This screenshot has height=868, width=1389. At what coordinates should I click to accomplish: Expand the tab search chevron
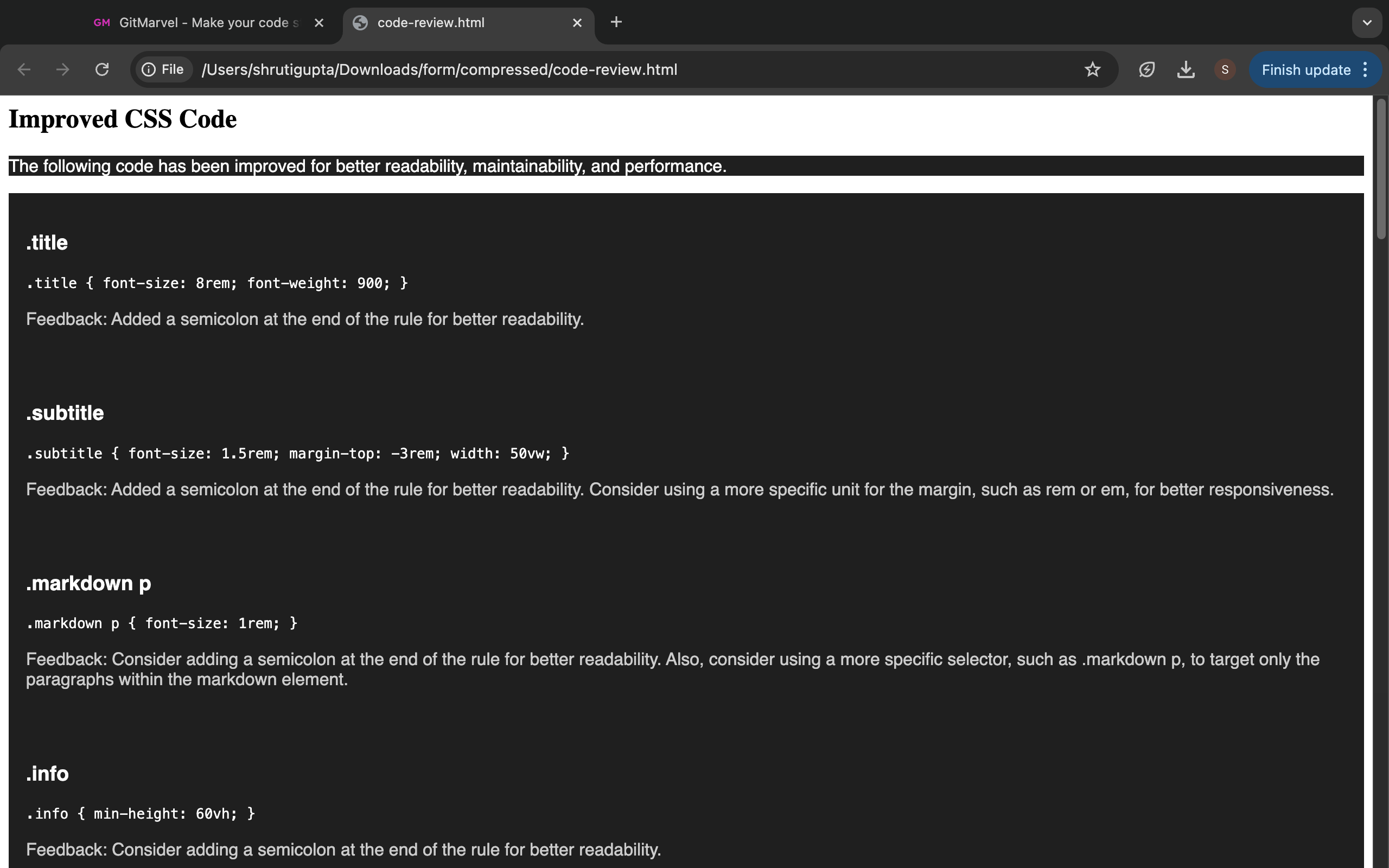[x=1367, y=23]
